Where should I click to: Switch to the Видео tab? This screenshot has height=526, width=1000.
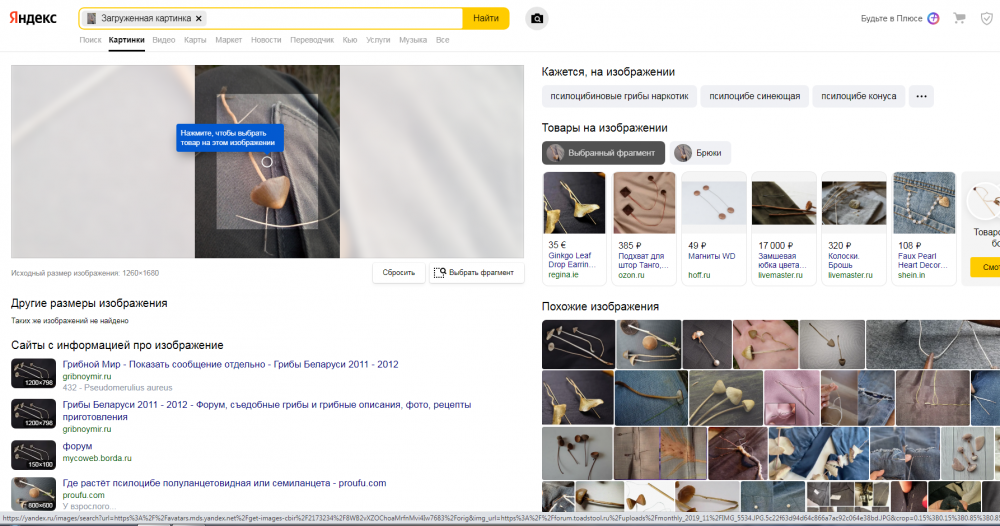(x=164, y=40)
